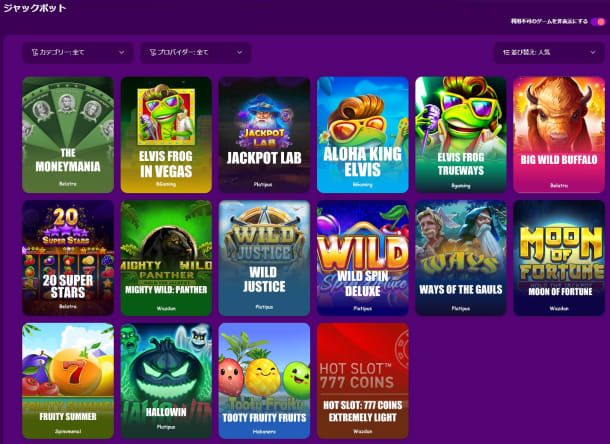Expand the provider filter dropdown
Screen dimensions: 610x444
point(196,52)
